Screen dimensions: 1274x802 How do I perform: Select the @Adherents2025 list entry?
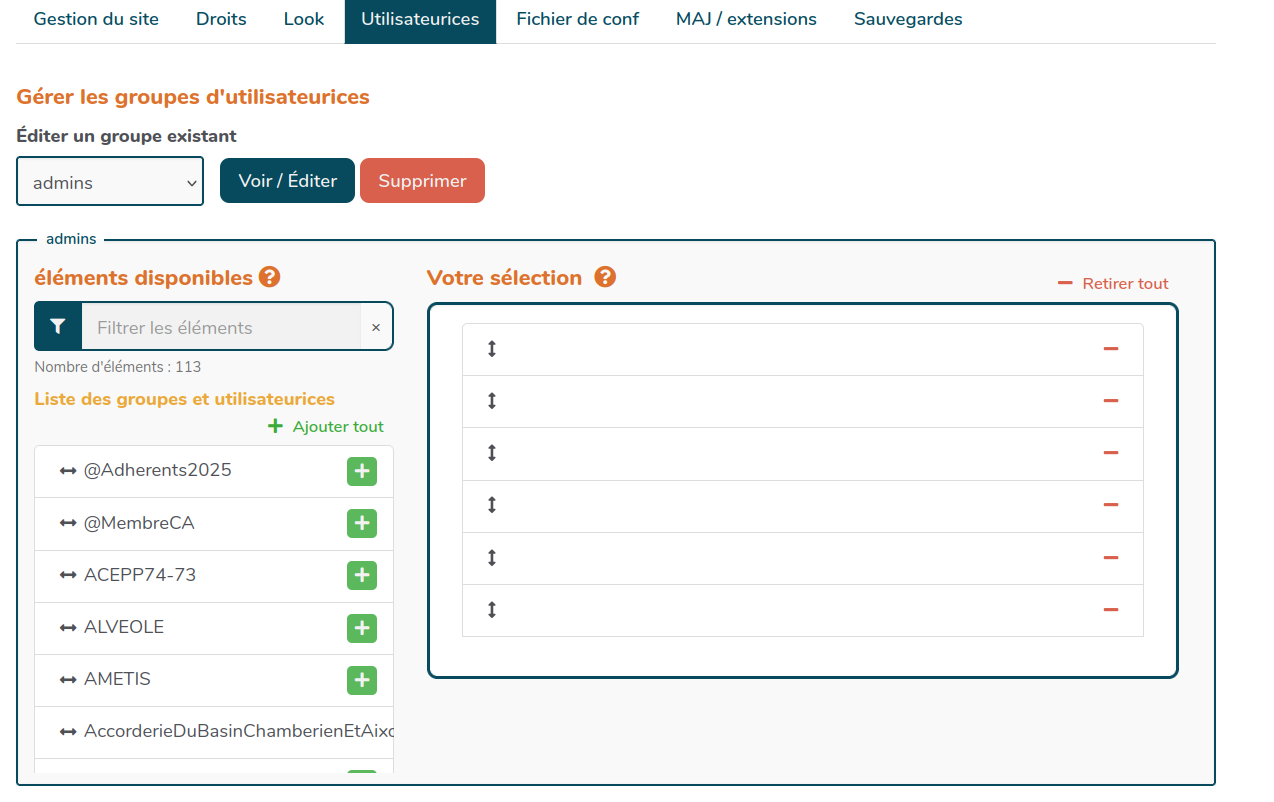pyautogui.click(x=214, y=471)
